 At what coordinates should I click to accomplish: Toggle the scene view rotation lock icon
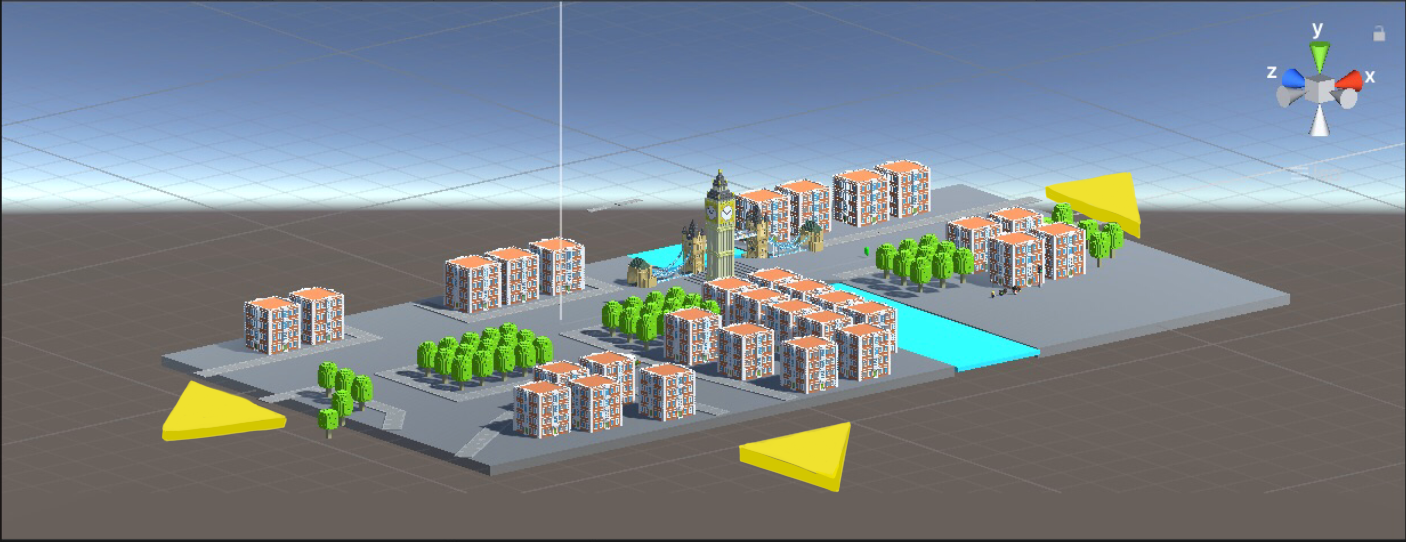[x=1379, y=33]
